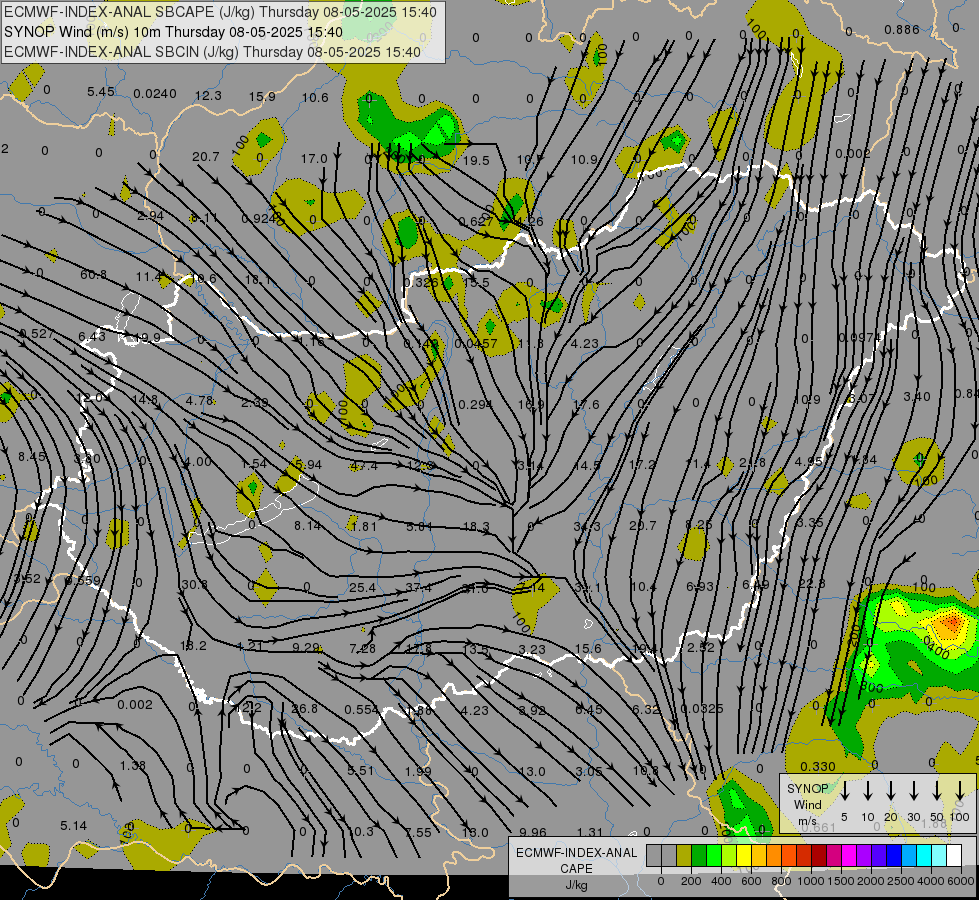Click the 10 m/s wind arrow in legend
This screenshot has width=979, height=900.
pos(867,791)
